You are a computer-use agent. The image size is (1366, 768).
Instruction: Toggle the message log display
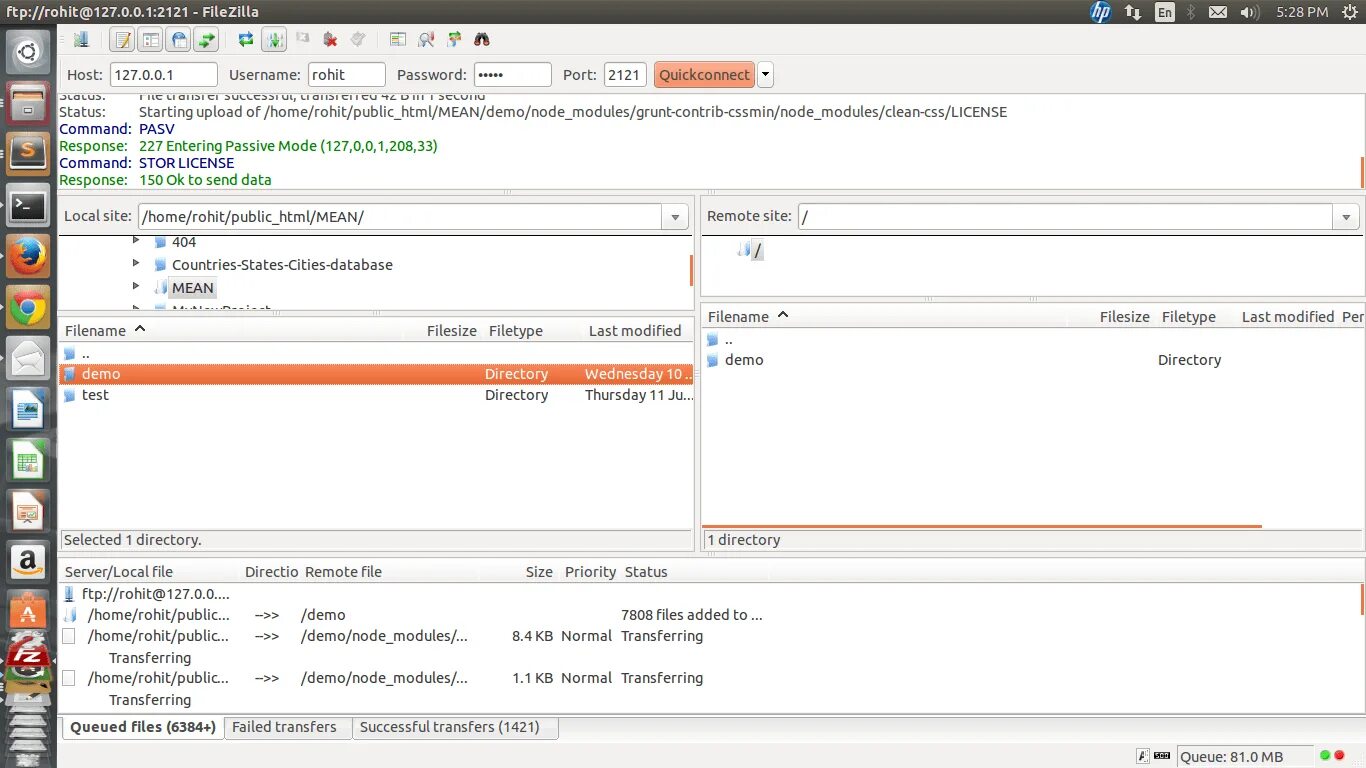coord(122,40)
